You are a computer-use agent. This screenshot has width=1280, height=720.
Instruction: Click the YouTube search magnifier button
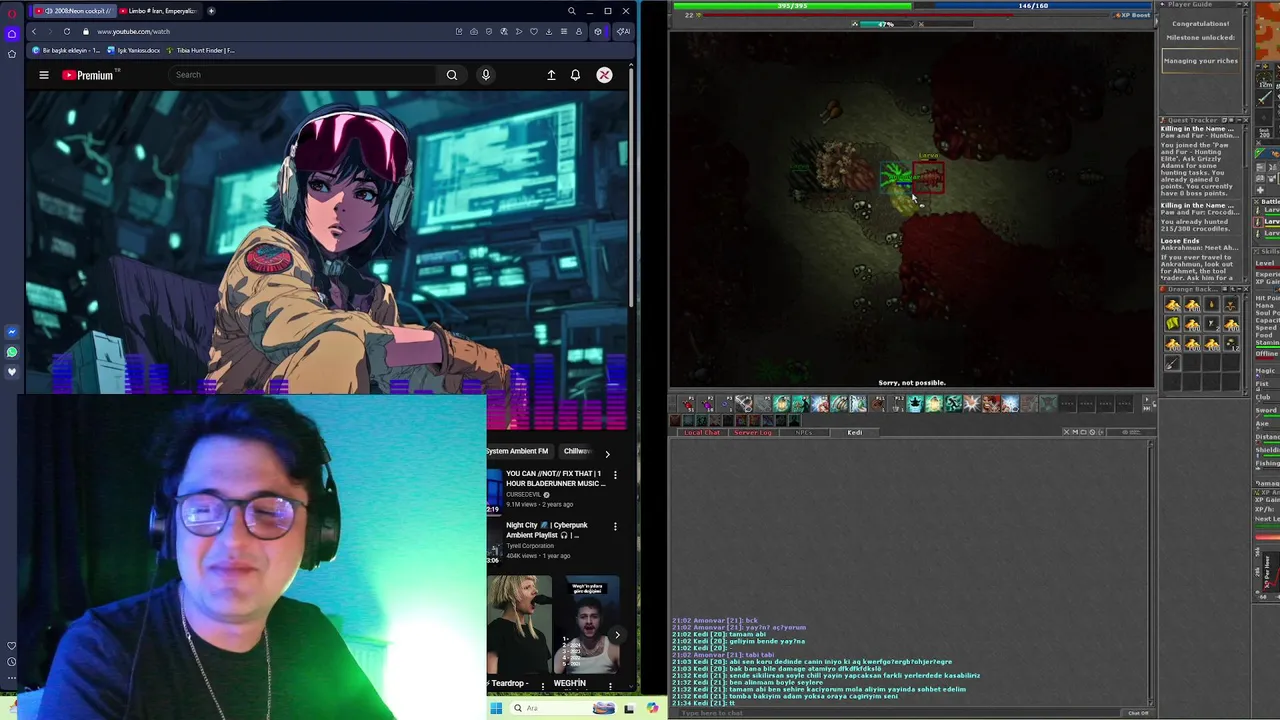coord(452,75)
